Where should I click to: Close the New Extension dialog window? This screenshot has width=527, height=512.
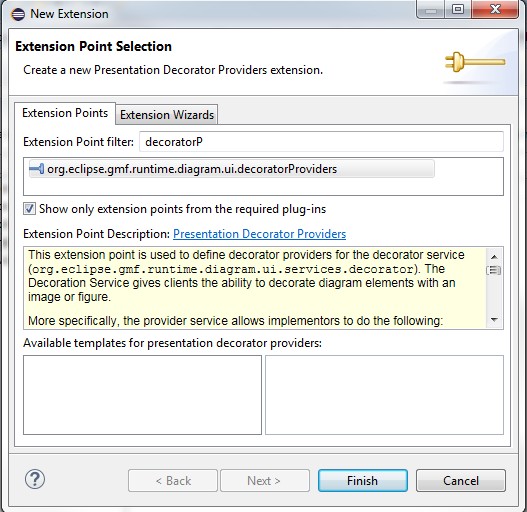click(495, 9)
